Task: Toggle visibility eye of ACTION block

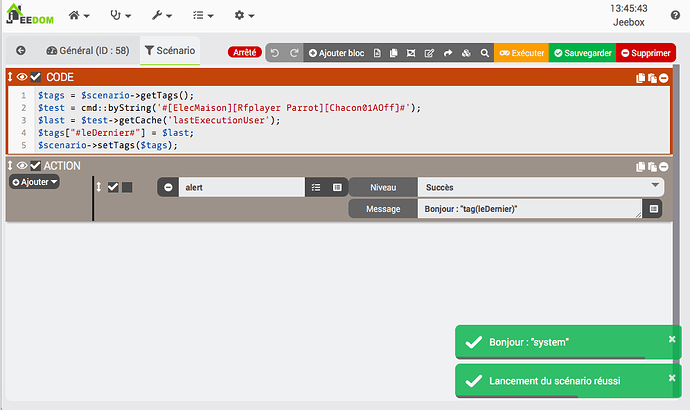Action: 22,165
